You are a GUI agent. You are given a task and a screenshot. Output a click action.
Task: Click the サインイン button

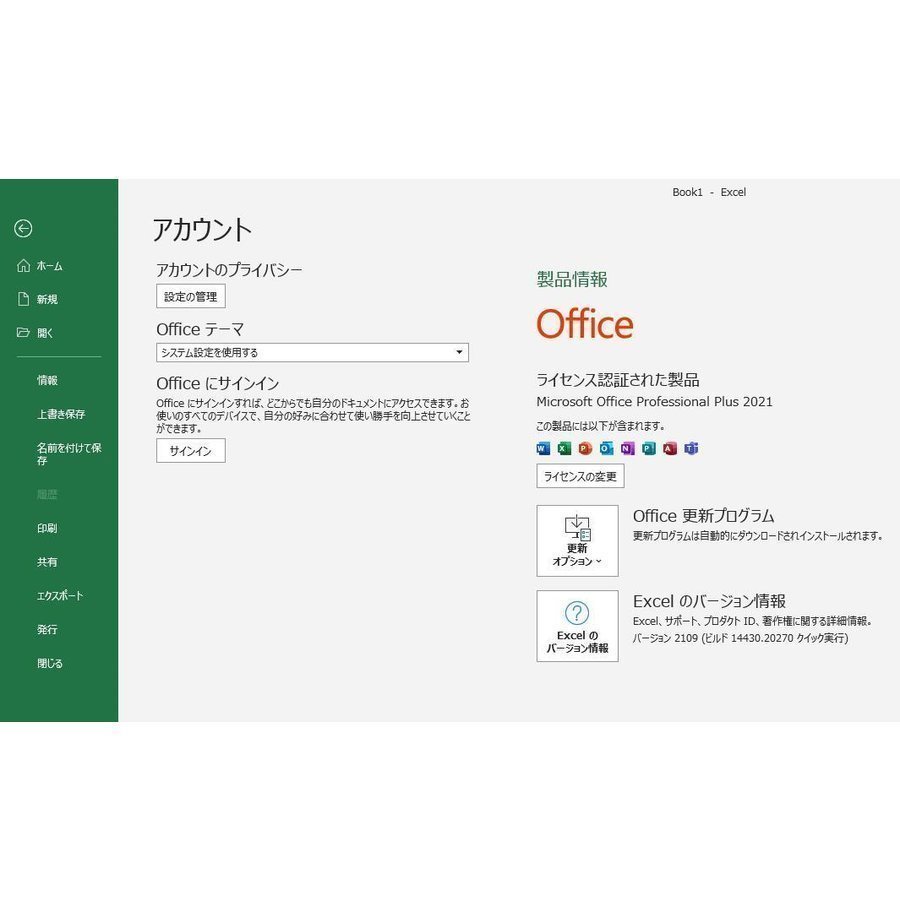[x=190, y=451]
